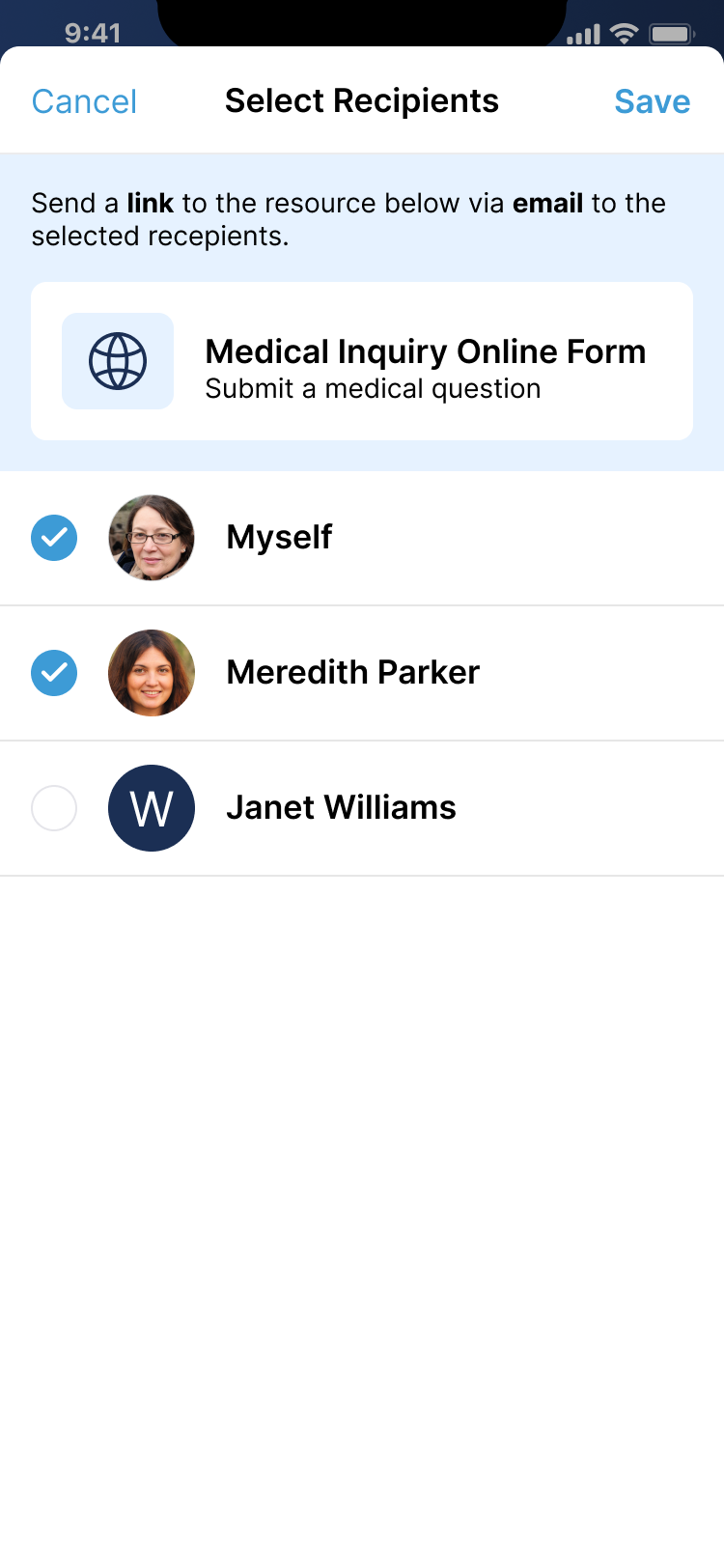
Task: Click the Myself profile photo
Action: [152, 538]
